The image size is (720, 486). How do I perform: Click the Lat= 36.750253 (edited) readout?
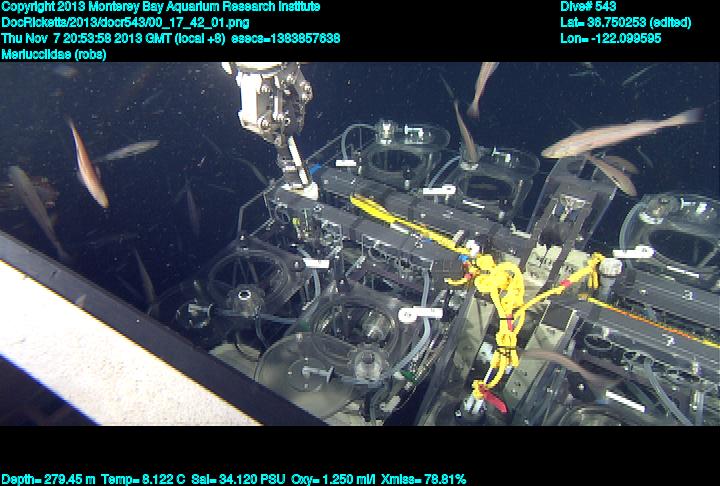point(625,23)
